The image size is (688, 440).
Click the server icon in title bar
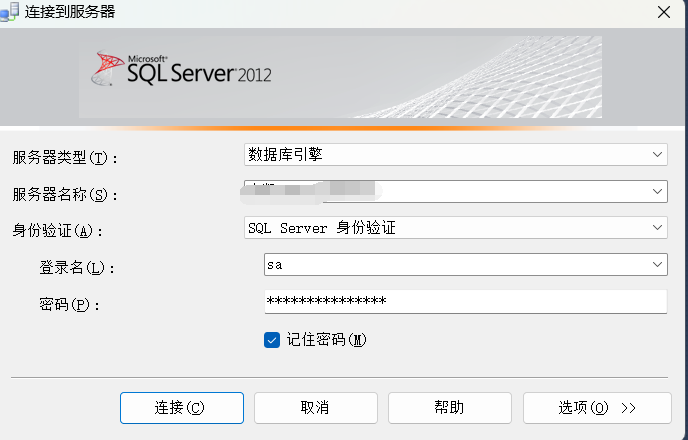10,12
